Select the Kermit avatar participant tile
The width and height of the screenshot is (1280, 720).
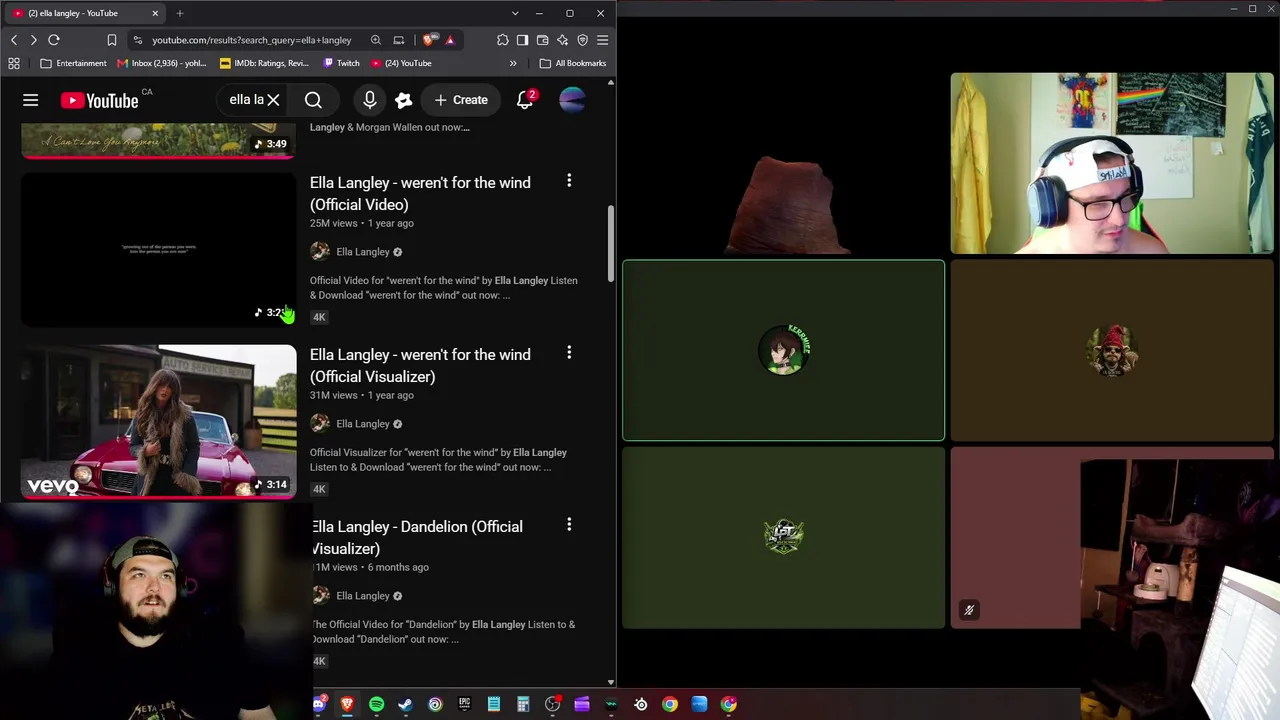coord(783,350)
